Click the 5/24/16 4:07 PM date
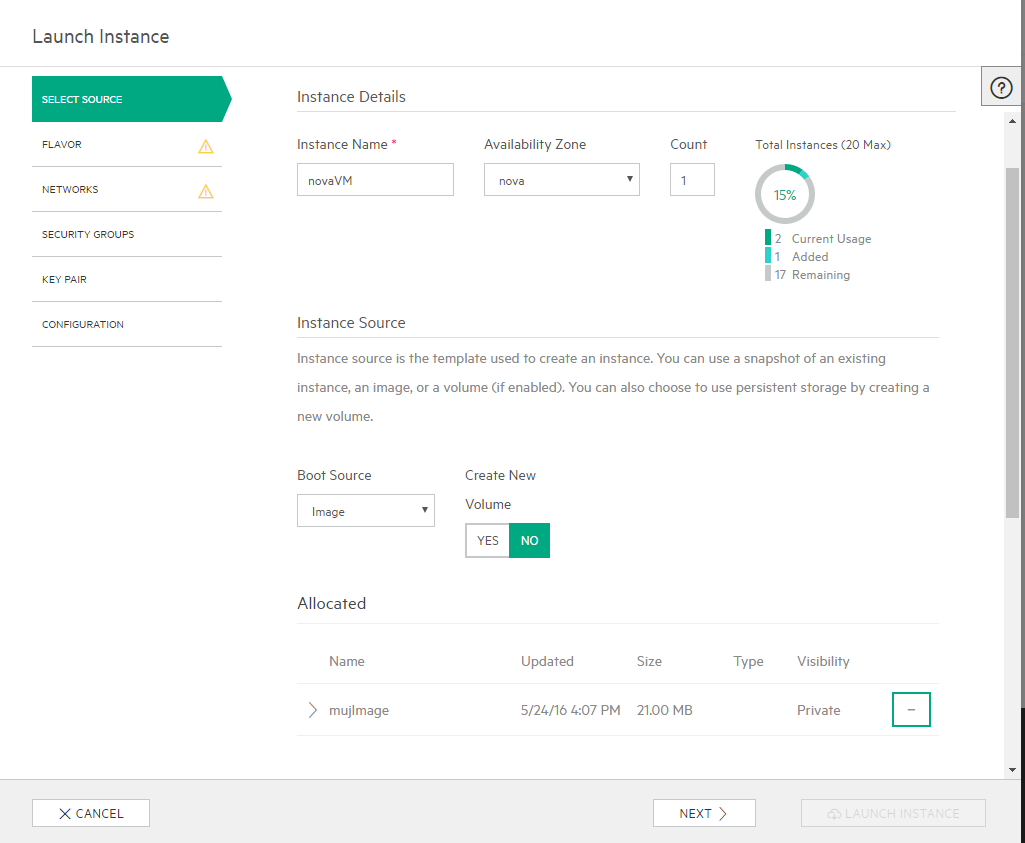This screenshot has width=1025, height=843. pos(570,710)
